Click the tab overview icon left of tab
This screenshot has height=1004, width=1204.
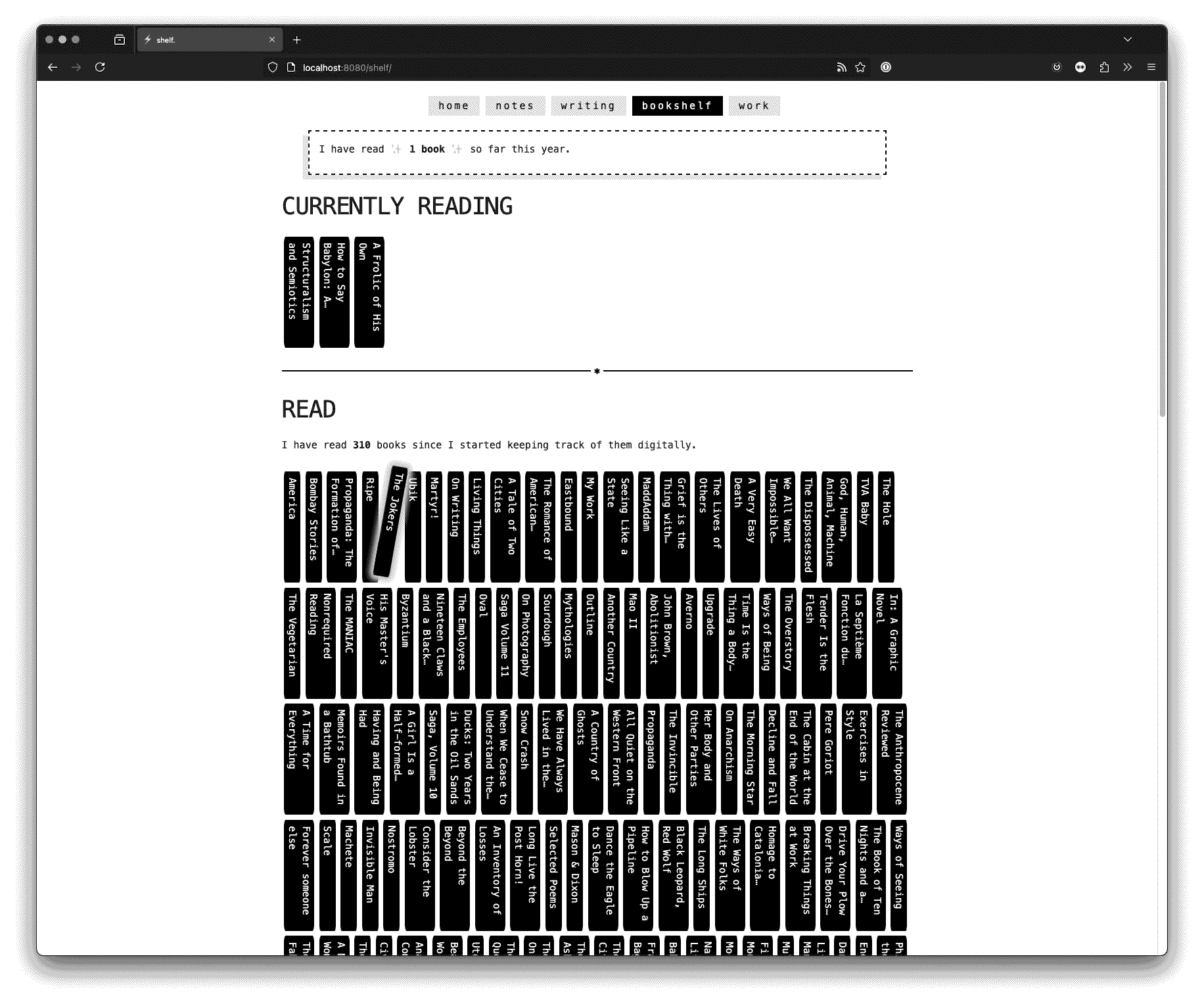click(x=120, y=39)
